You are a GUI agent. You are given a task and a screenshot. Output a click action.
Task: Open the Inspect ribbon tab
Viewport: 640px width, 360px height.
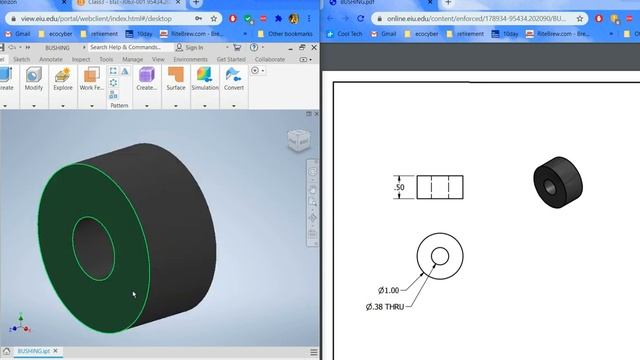coord(81,60)
